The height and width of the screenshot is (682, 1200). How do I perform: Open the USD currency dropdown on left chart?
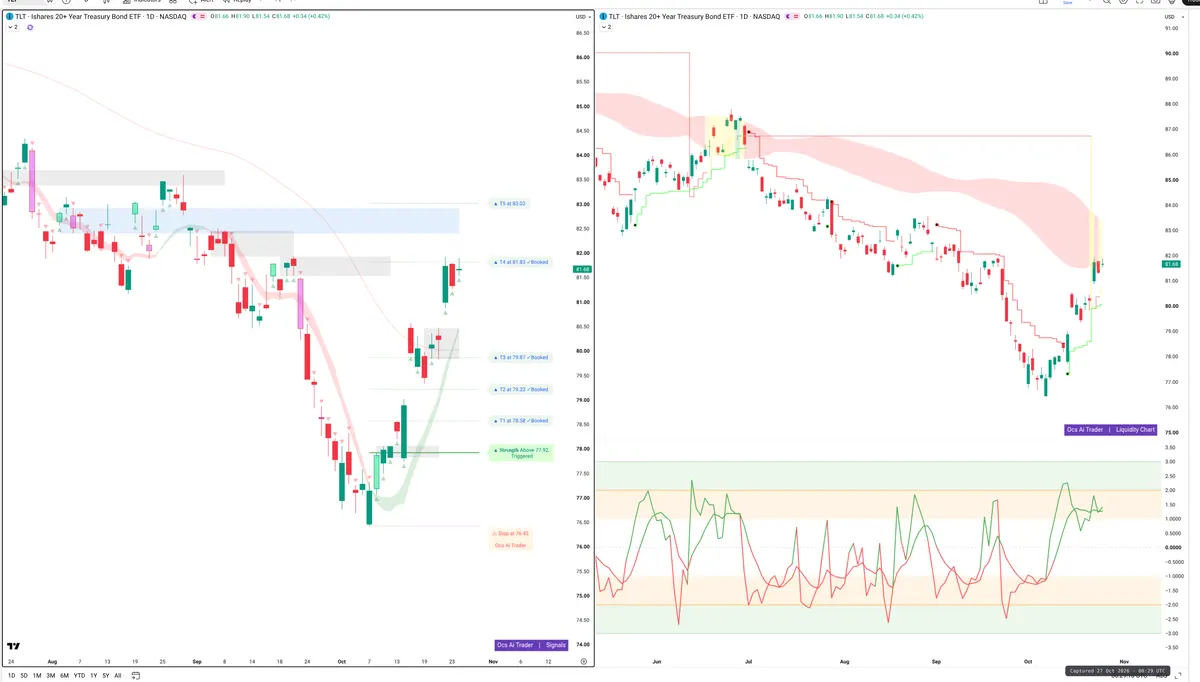pyautogui.click(x=582, y=17)
